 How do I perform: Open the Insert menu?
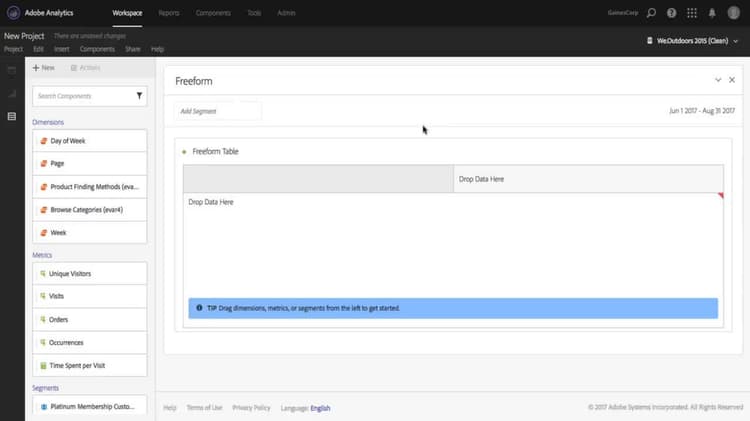62,49
